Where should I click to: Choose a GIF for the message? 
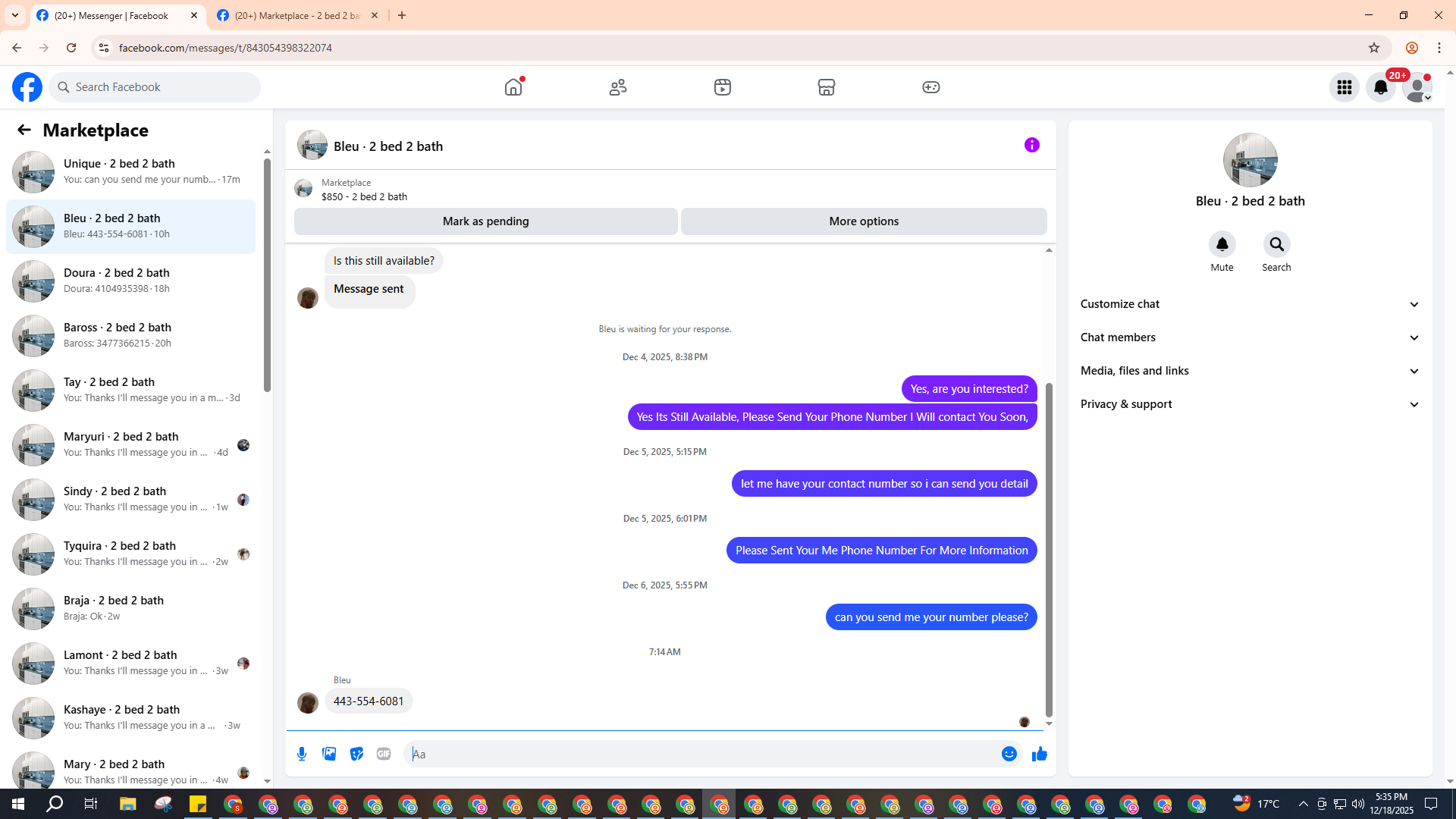384,754
